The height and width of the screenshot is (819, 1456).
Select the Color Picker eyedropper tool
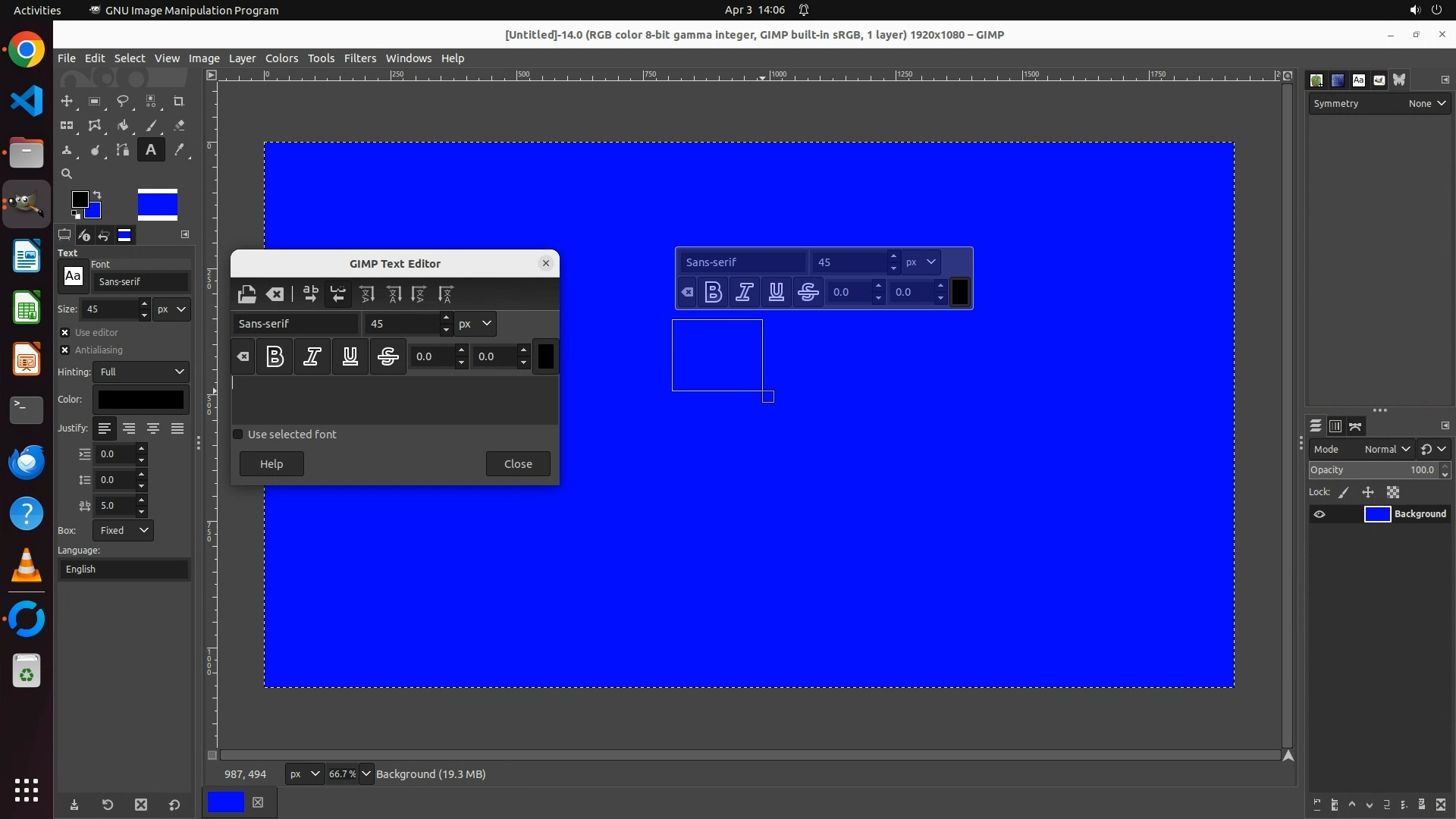point(179,150)
